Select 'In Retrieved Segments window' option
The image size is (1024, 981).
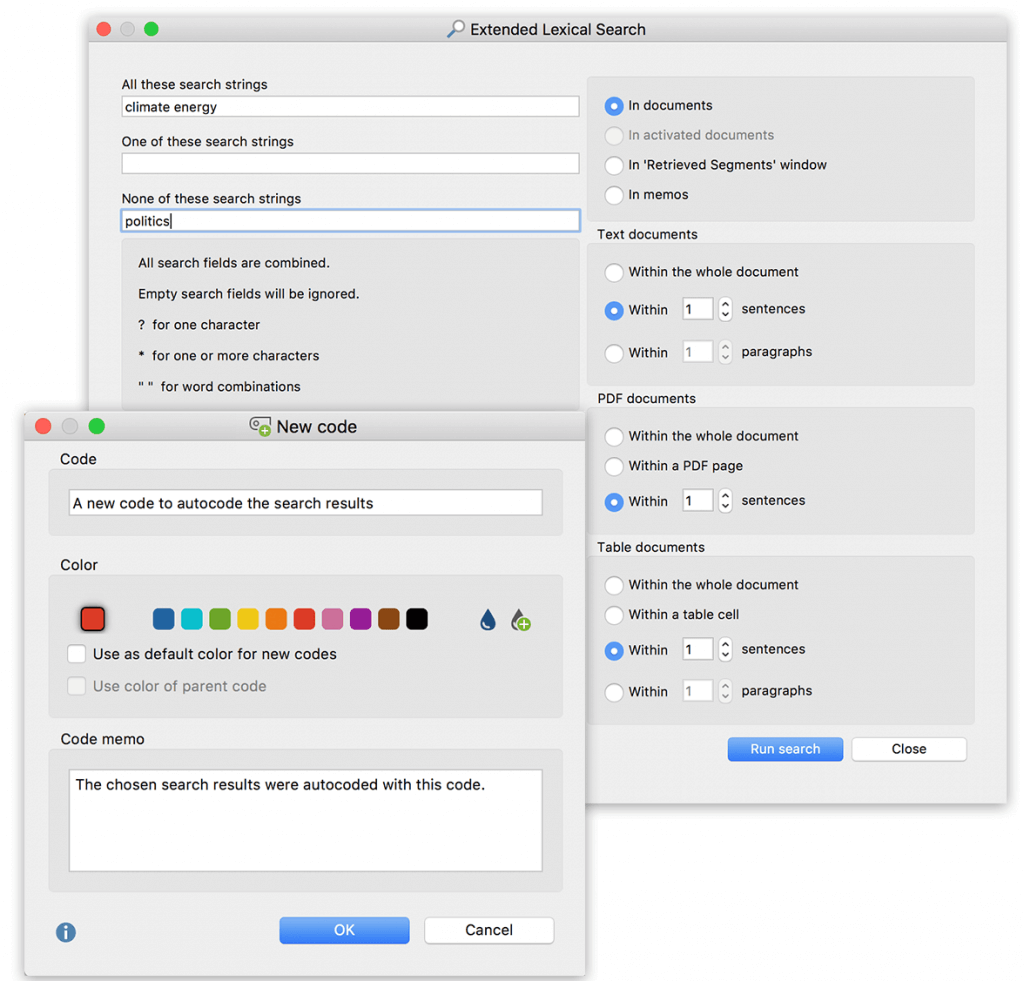pos(614,165)
